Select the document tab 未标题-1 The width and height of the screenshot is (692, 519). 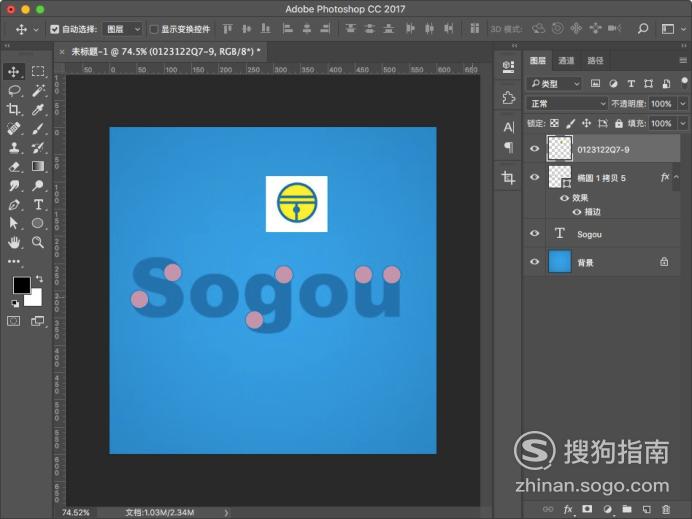click(x=166, y=52)
